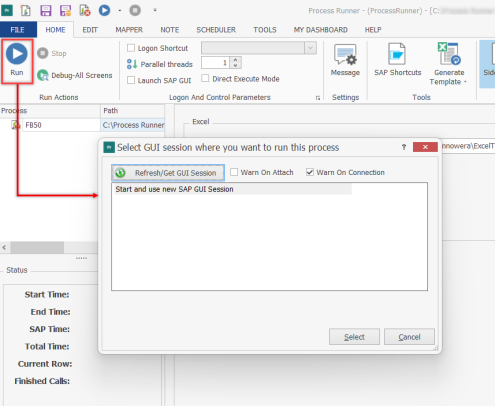Screen dimensions: 495x406
Task: Click the Path column header
Action: (133, 111)
